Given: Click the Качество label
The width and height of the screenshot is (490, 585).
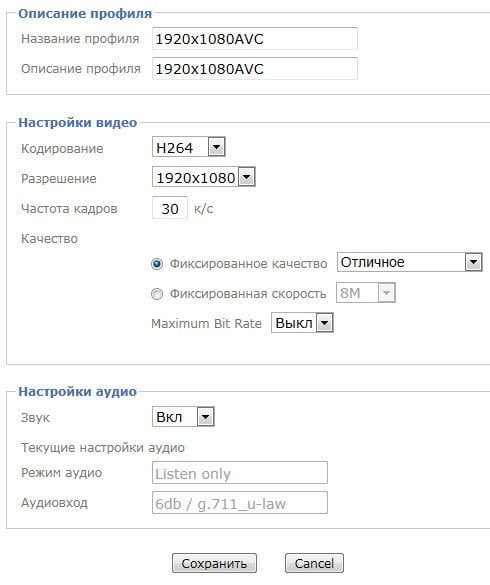Looking at the screenshot, I should tap(49, 238).
